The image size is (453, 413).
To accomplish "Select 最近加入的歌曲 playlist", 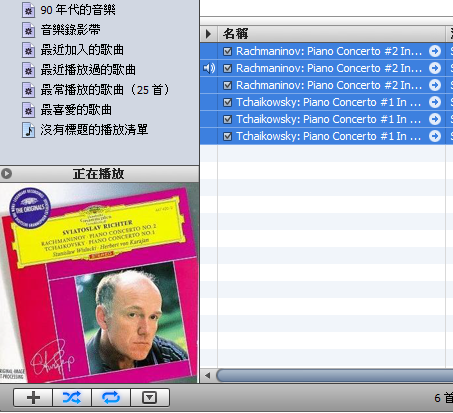I will click(x=82, y=50).
